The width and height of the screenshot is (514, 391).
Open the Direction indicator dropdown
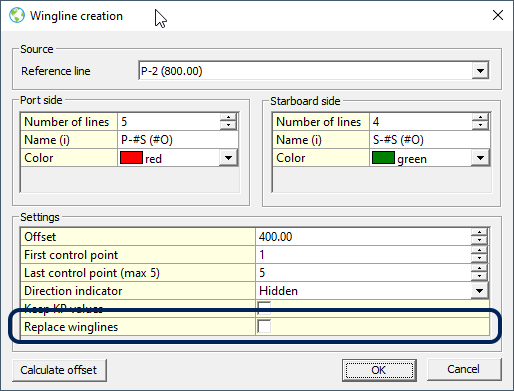pos(479,291)
